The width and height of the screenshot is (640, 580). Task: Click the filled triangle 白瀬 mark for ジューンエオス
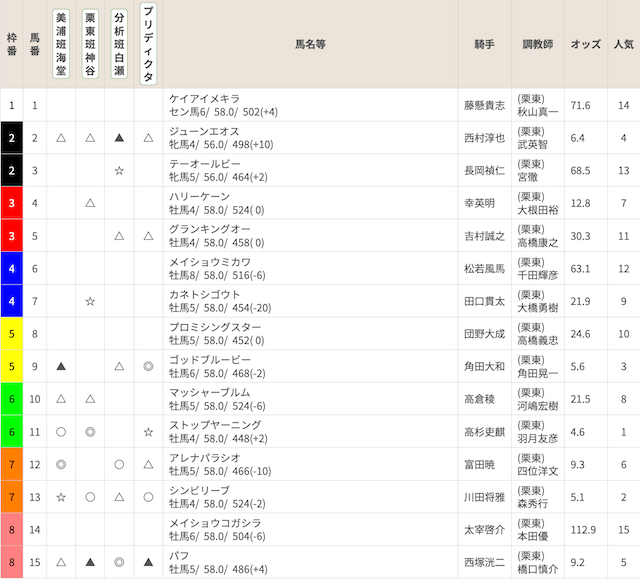[x=119, y=138]
